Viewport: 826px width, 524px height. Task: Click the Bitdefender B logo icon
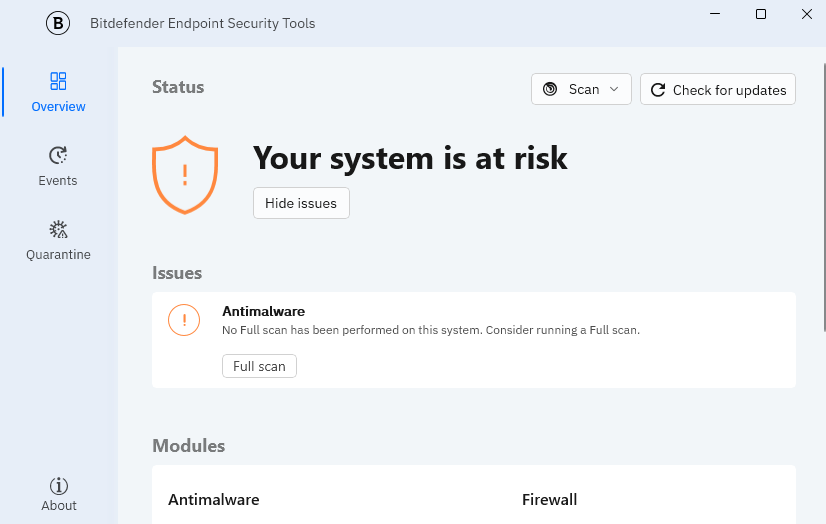point(58,23)
